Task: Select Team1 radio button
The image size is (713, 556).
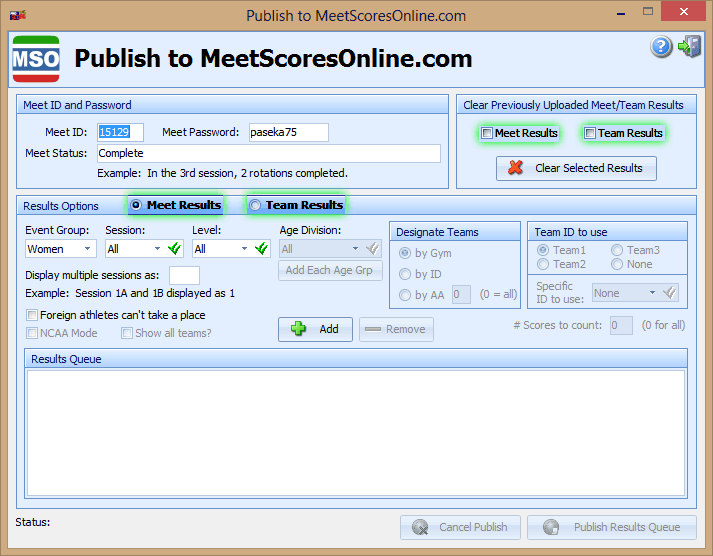Action: pyautogui.click(x=542, y=250)
